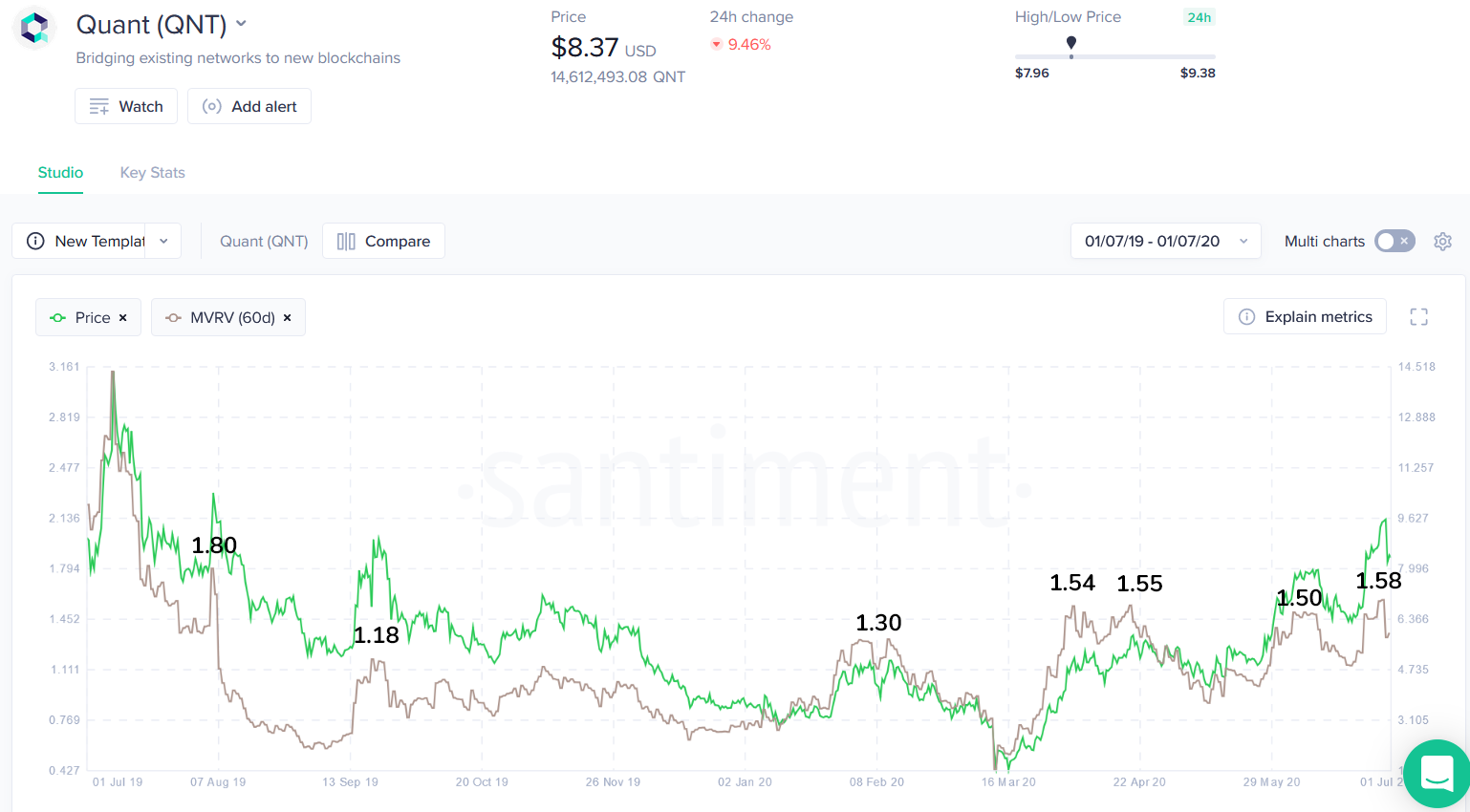This screenshot has height=812, width=1470.
Task: Click the 1.55 MVRV annotation on chart
Action: pos(1140,584)
